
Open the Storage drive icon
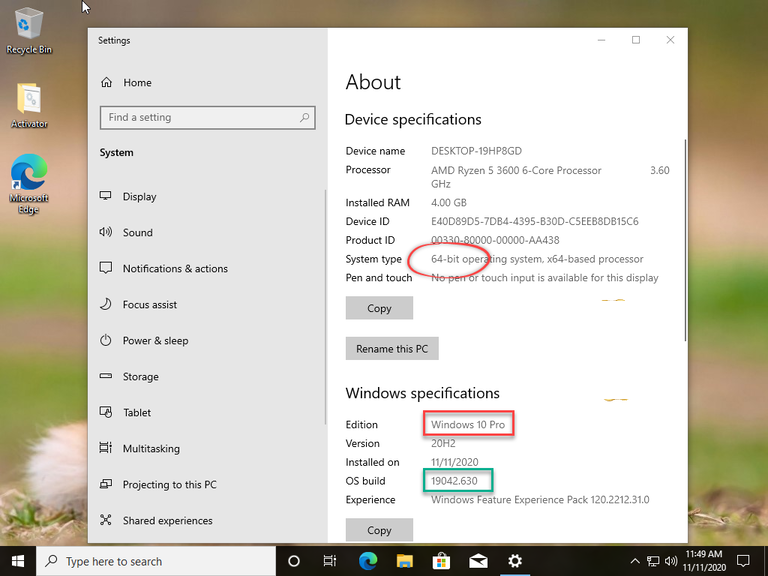click(x=106, y=376)
